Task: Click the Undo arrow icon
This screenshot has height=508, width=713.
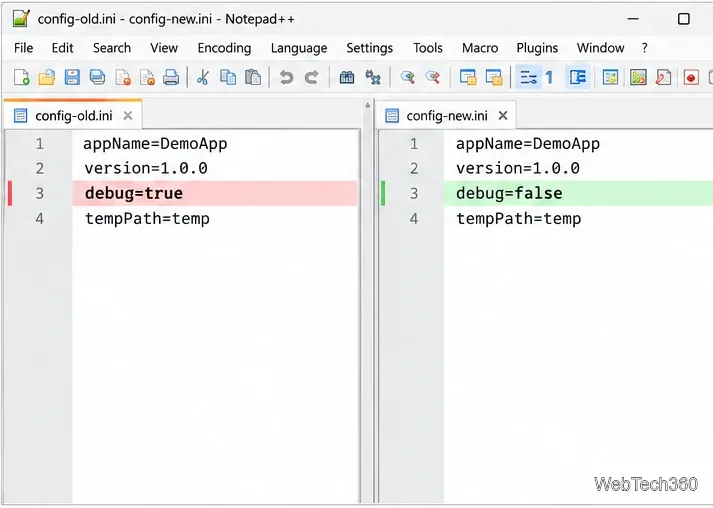Action: point(286,77)
